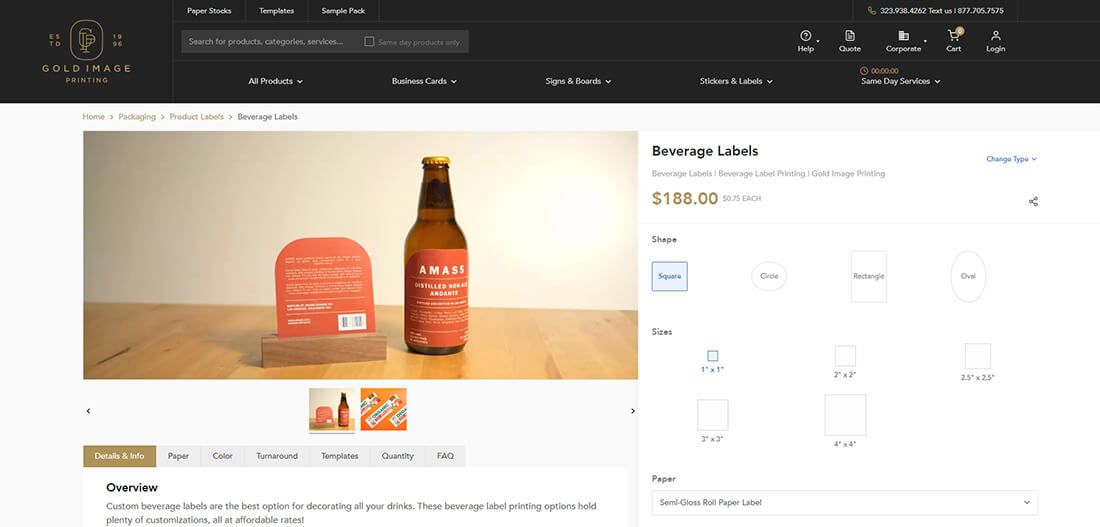Switch to the FAQ tab
Image resolution: width=1100 pixels, height=527 pixels.
445,456
